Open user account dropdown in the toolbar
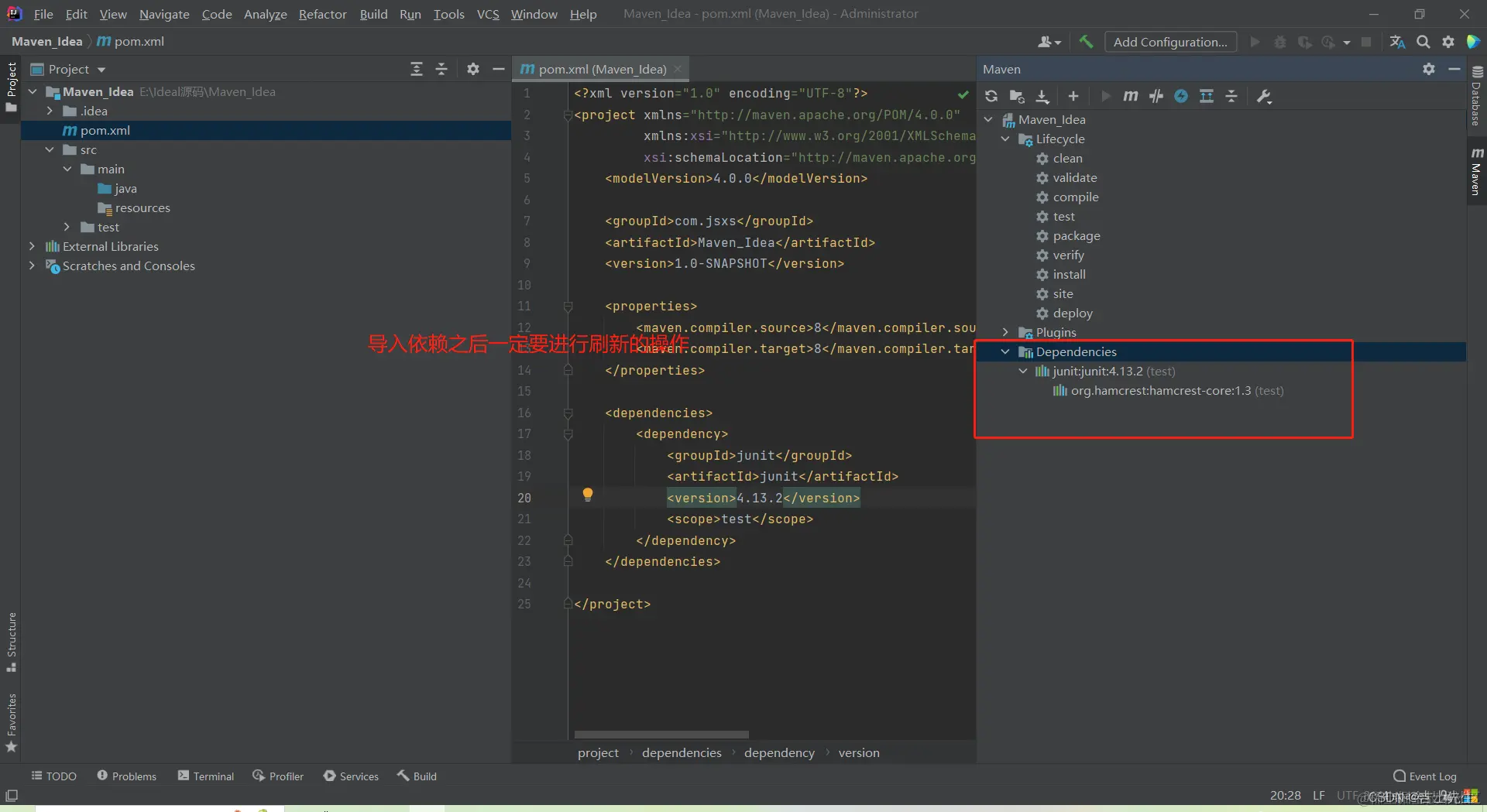This screenshot has width=1487, height=812. (1049, 42)
